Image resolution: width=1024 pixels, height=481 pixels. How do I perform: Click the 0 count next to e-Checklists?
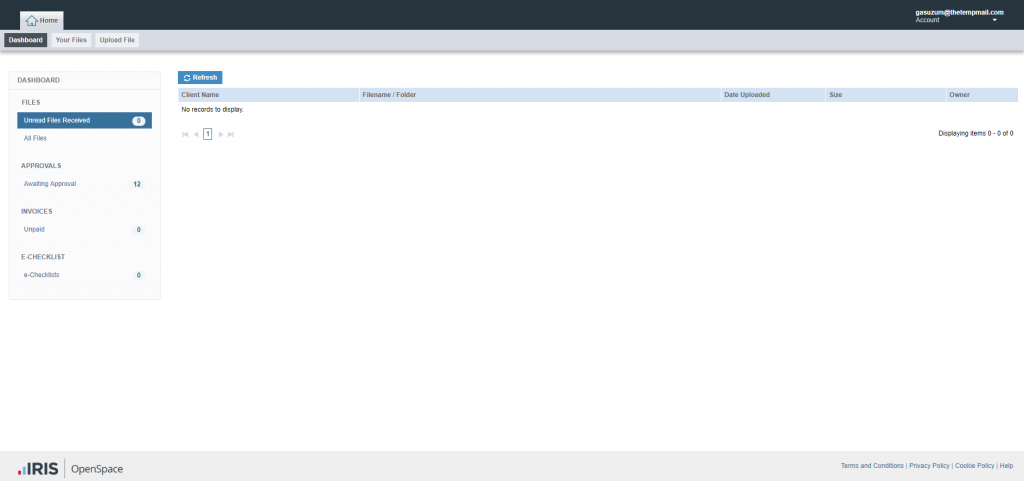coord(138,275)
